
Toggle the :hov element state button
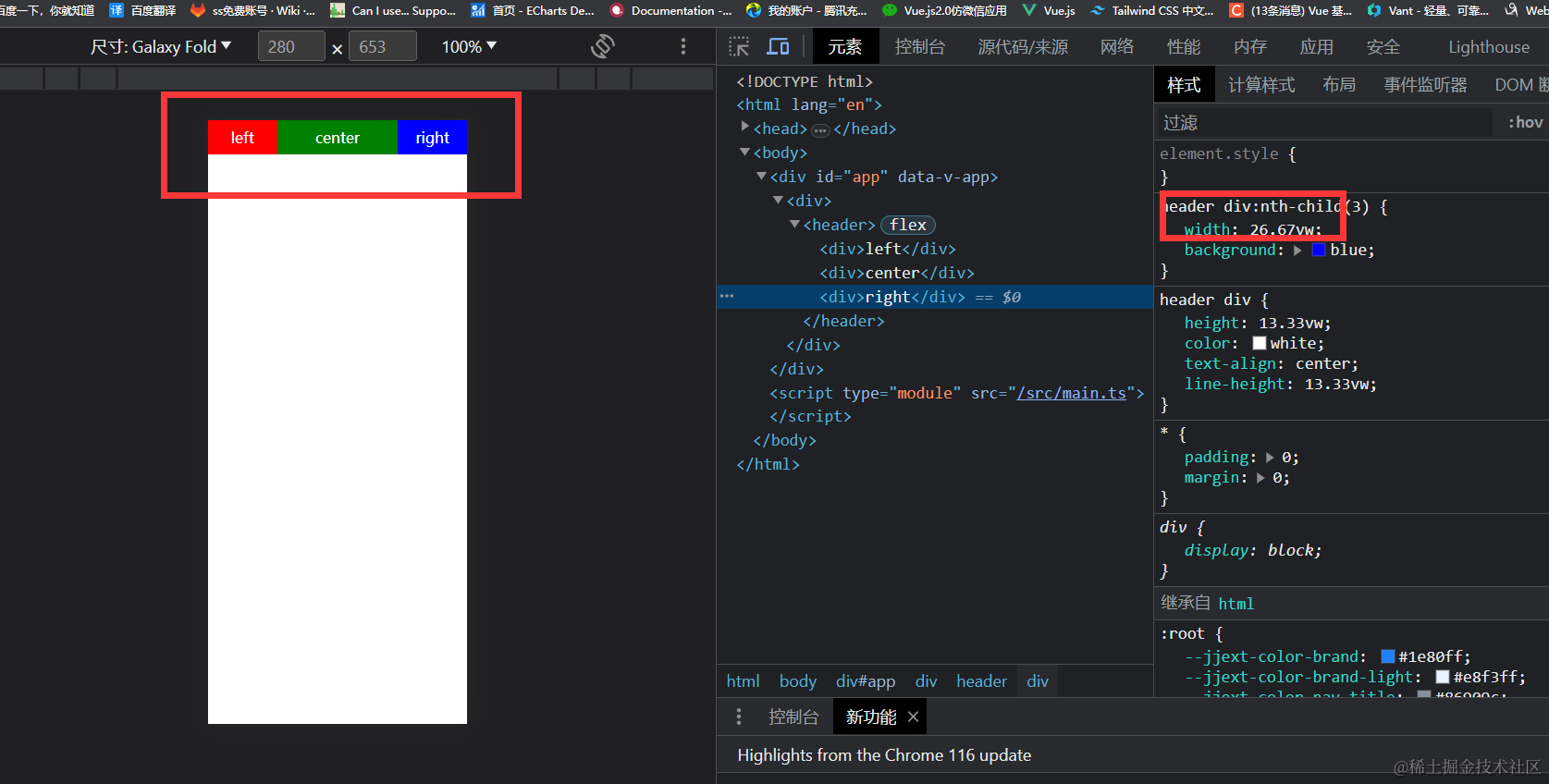tap(1525, 122)
